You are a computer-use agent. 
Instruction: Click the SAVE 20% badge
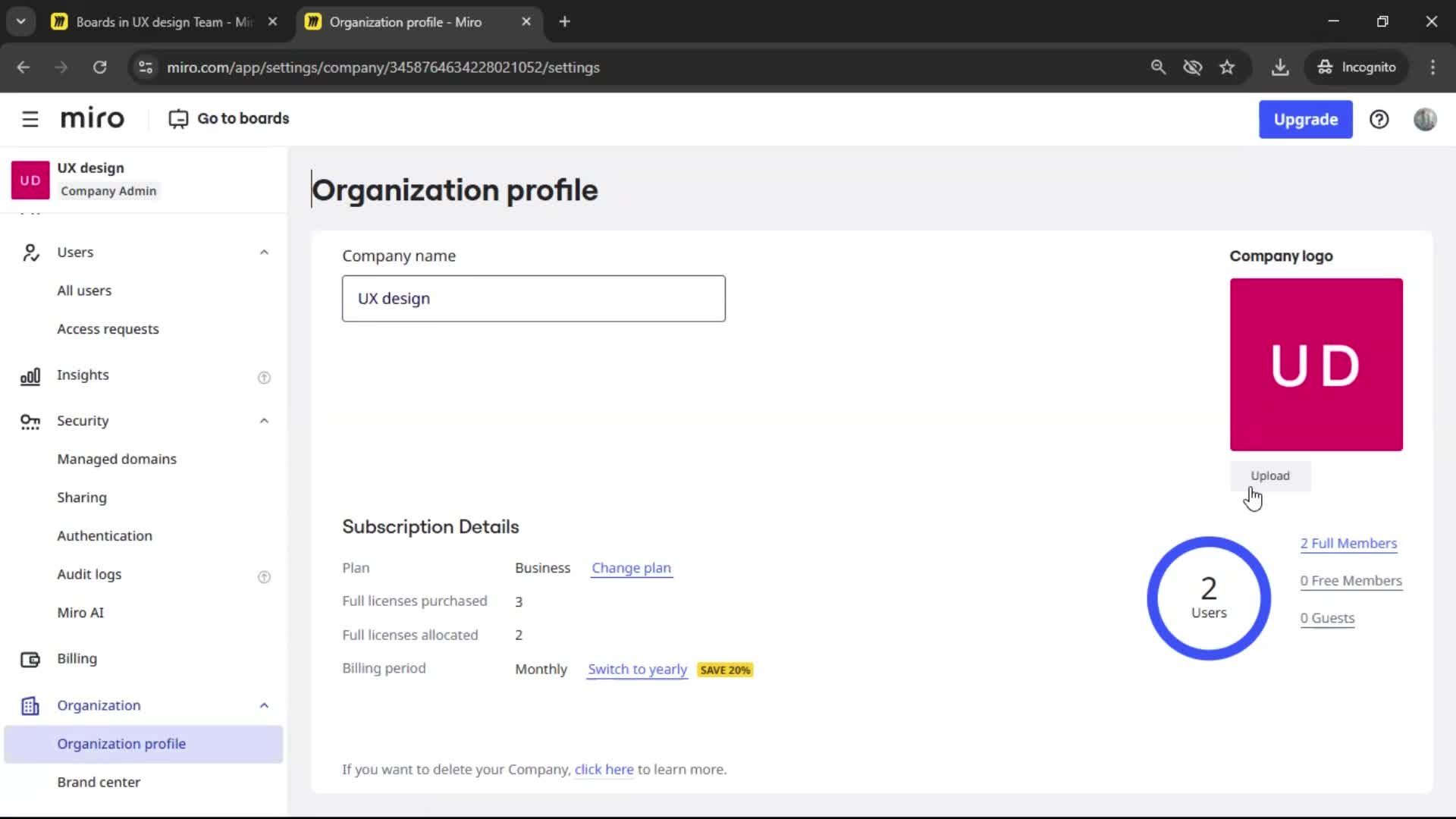(725, 670)
